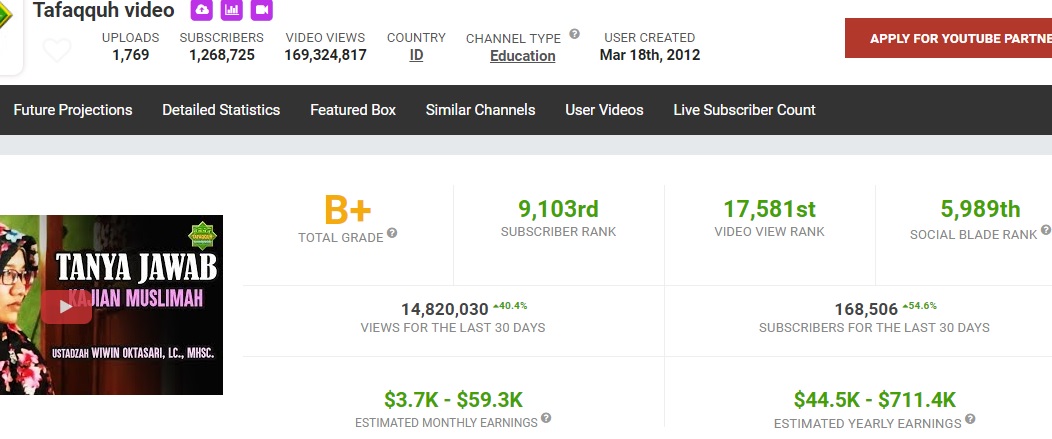
Task: Click the Apply for YouTube Partner button
Action: 948,38
